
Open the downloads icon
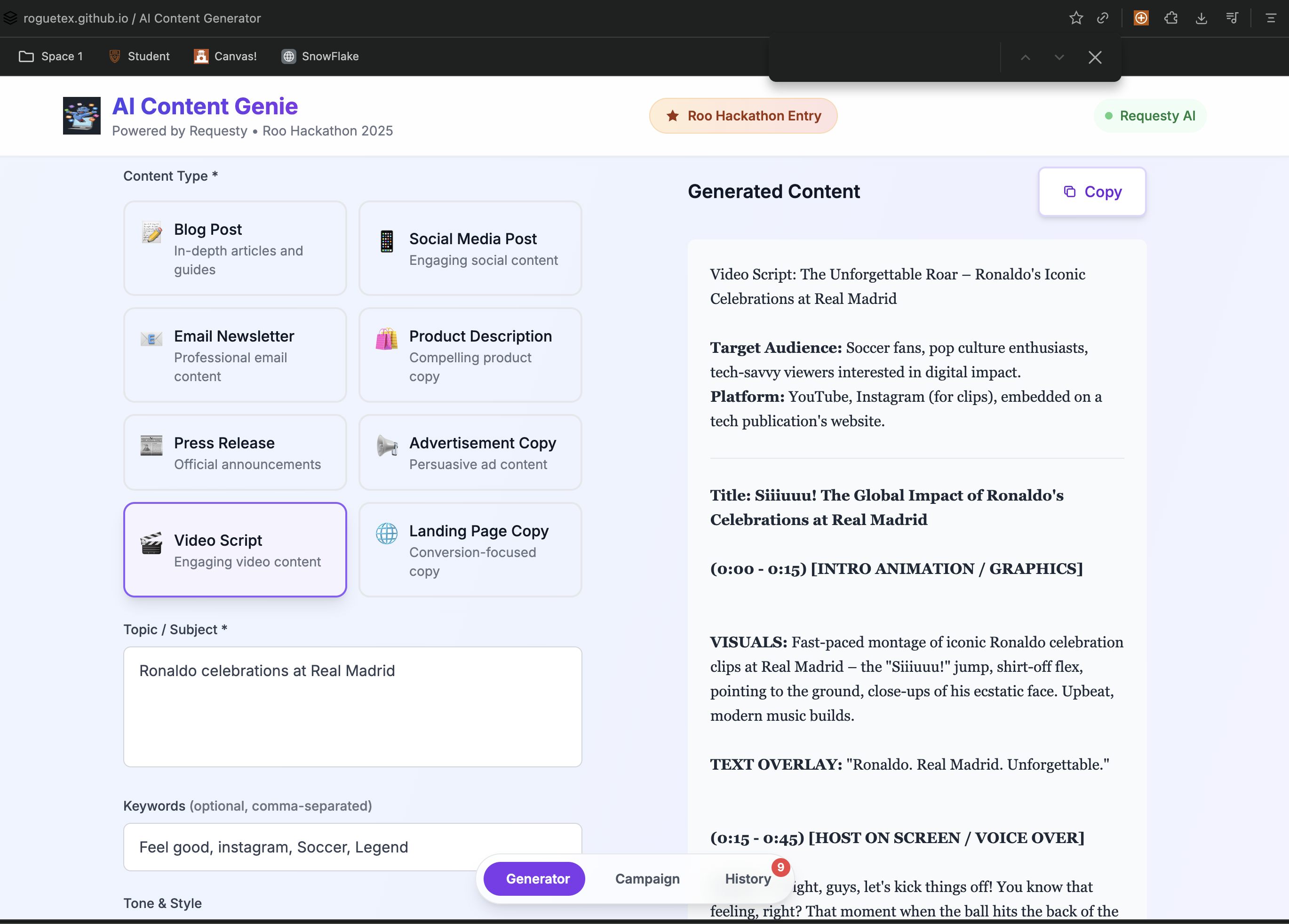(x=1201, y=18)
